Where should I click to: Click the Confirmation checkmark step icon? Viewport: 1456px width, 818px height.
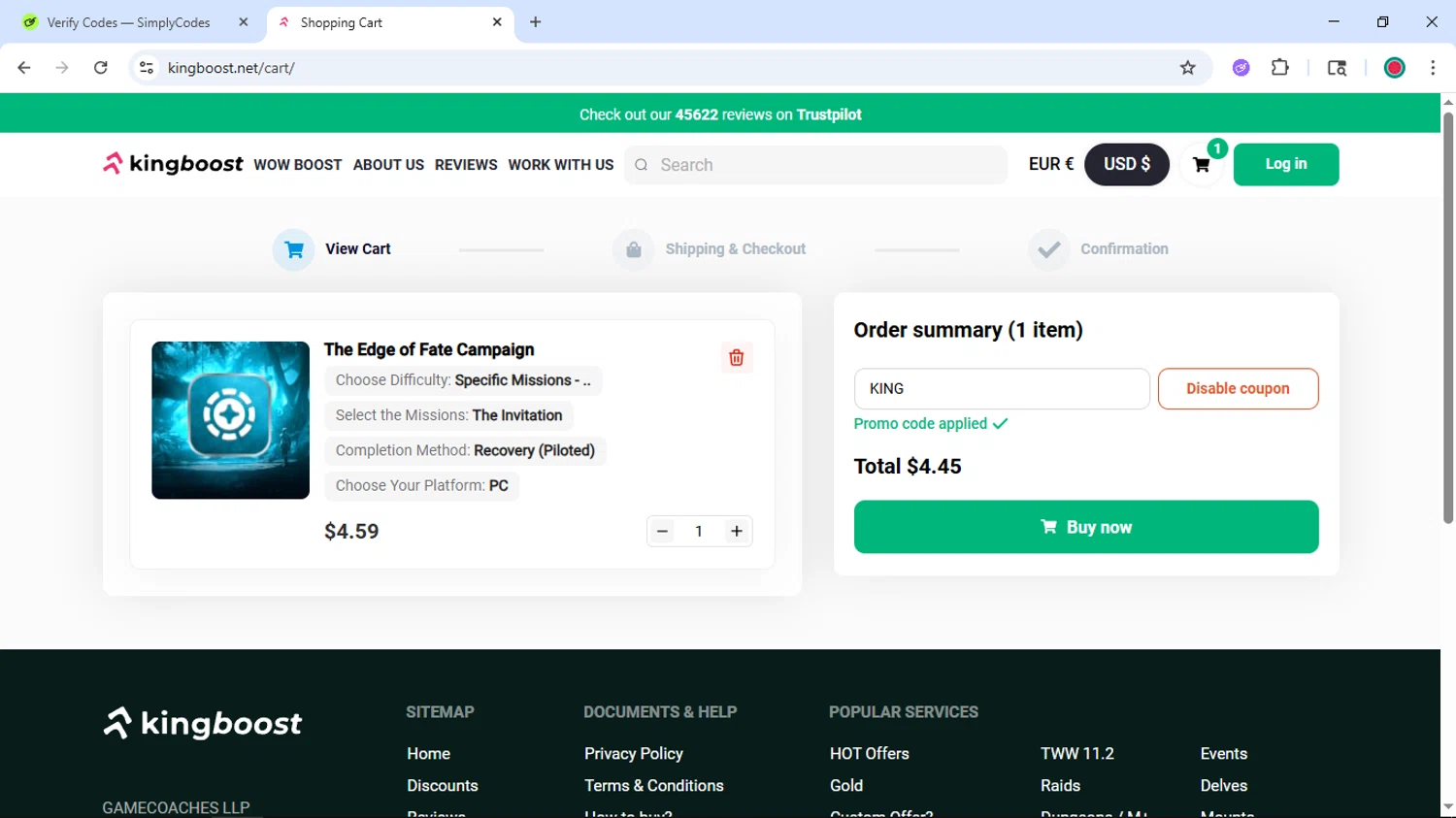tap(1049, 249)
